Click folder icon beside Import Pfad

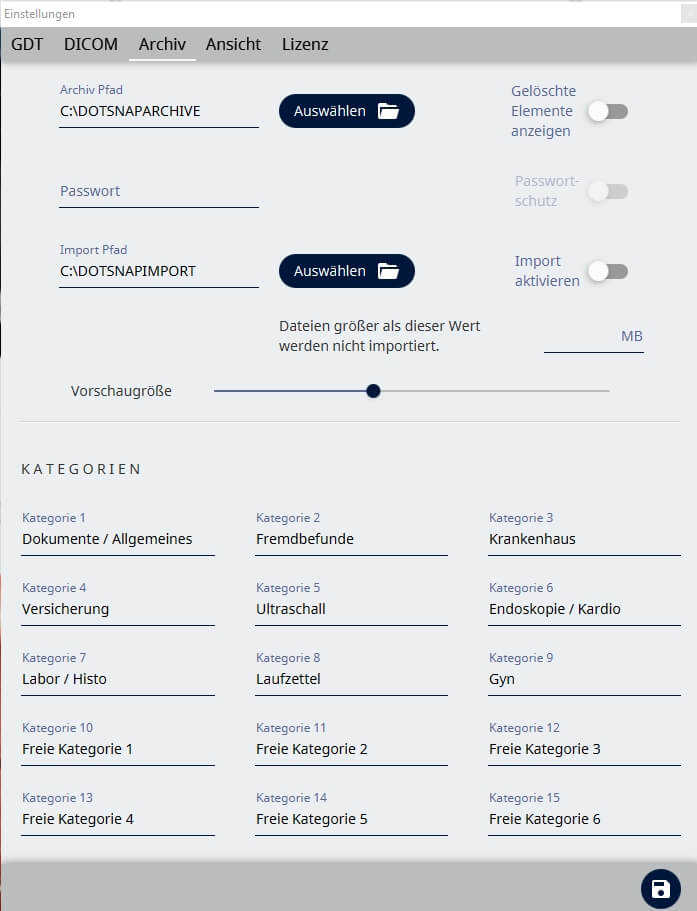coord(388,271)
